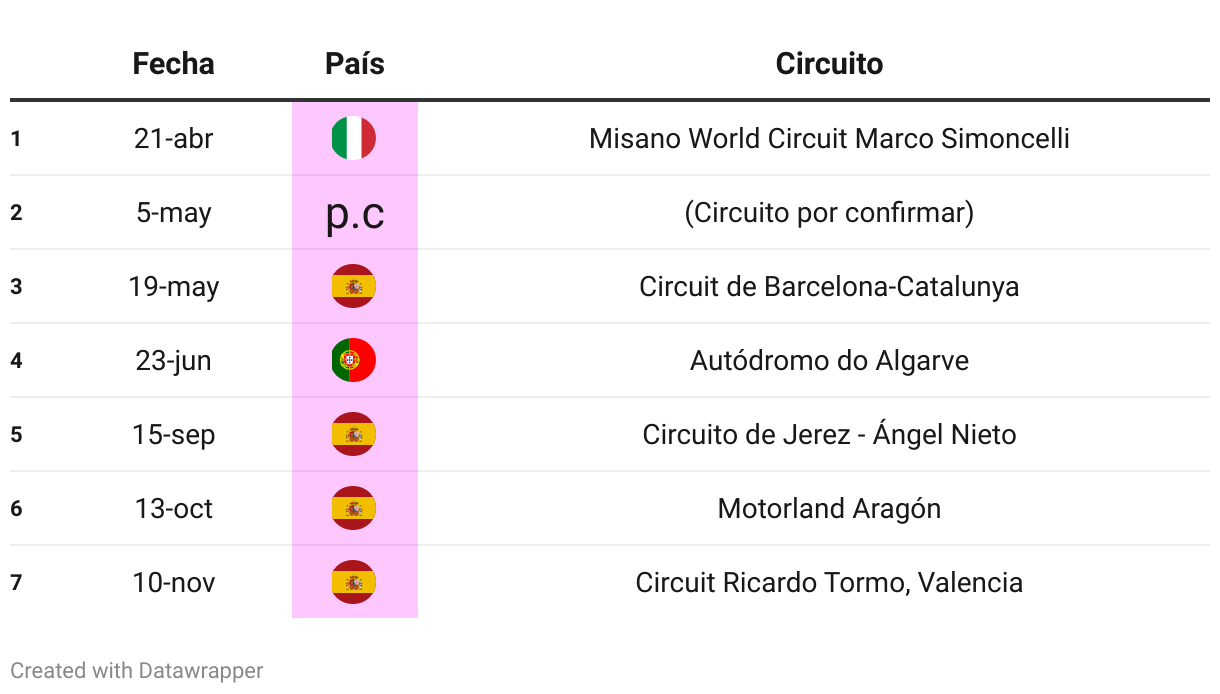This screenshot has width=1220, height=694.
Task: Click the Portugal flag icon
Action: pyautogui.click(x=354, y=360)
